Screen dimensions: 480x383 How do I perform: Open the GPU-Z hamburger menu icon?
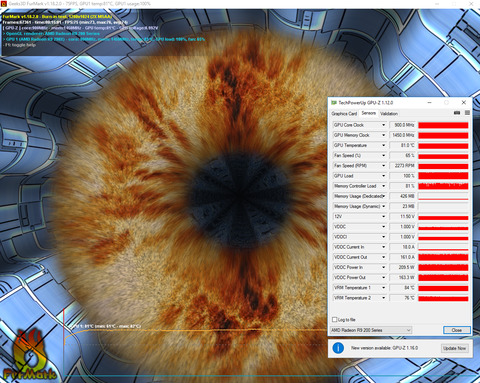(x=467, y=113)
